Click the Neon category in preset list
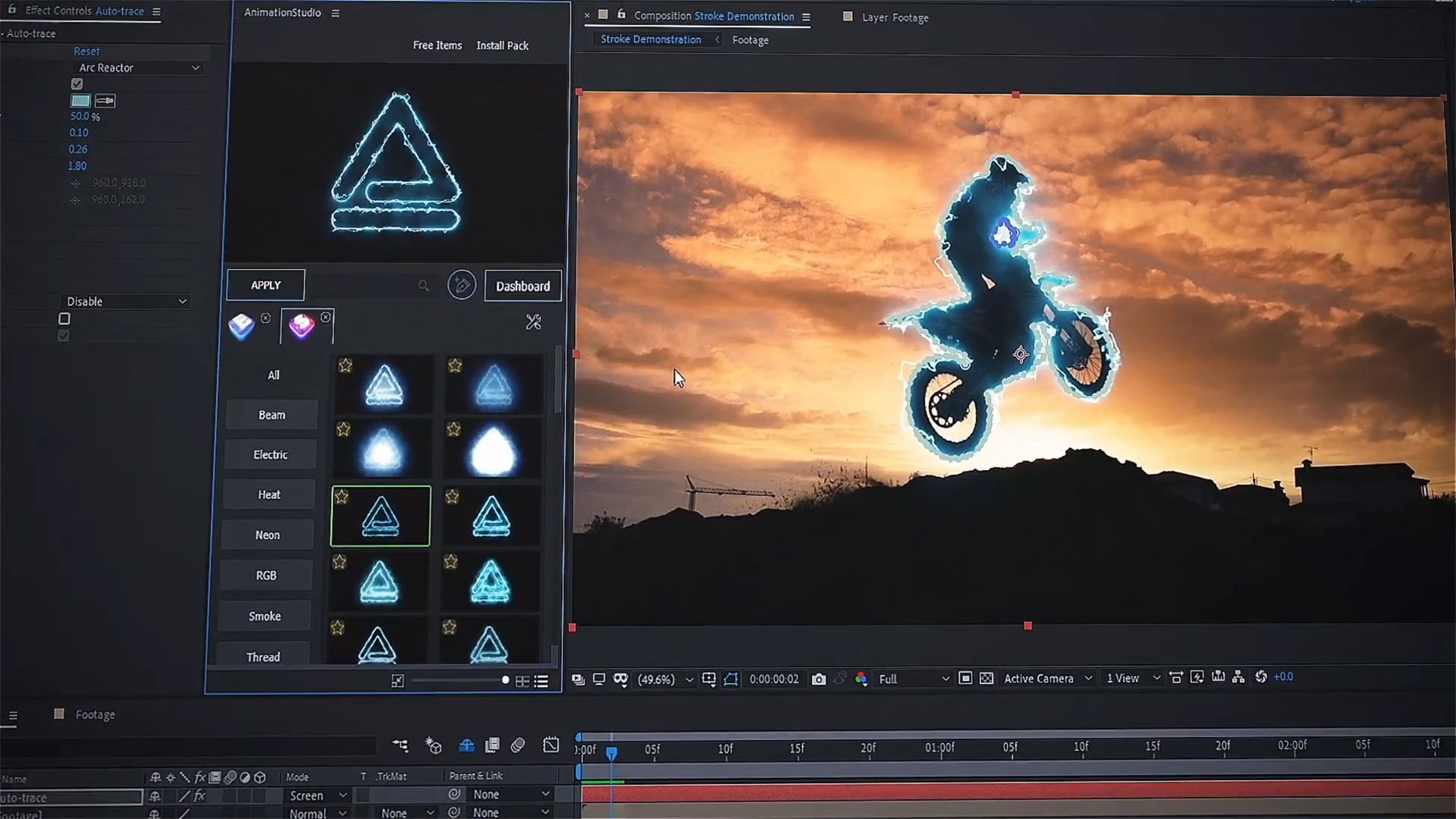This screenshot has height=819, width=1456. coord(268,535)
